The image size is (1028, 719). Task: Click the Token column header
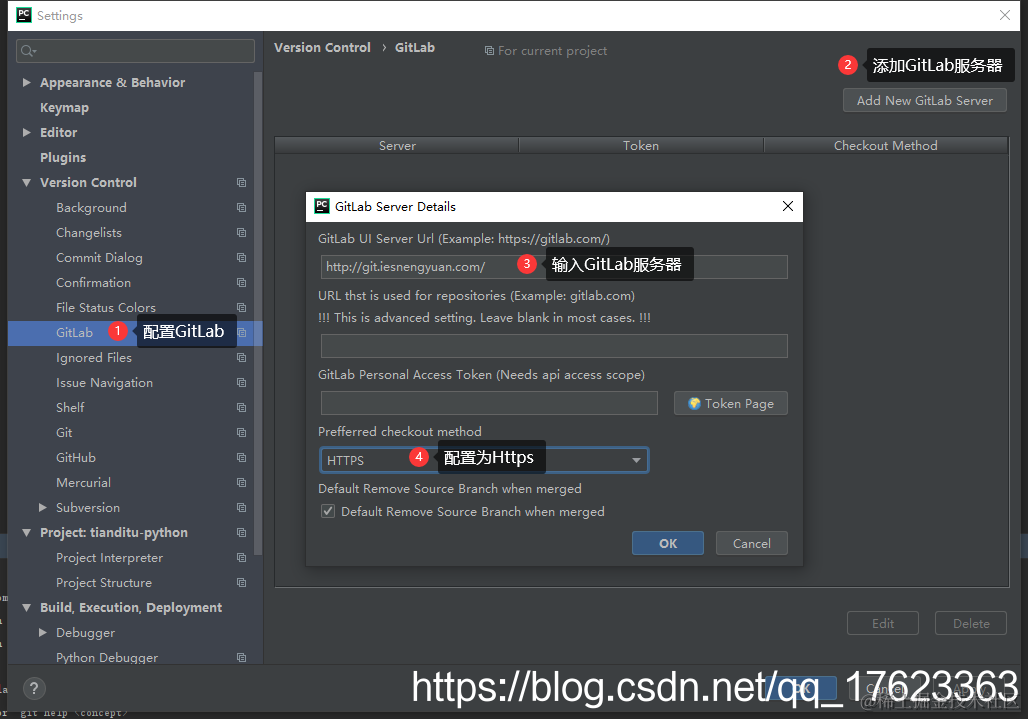click(x=641, y=146)
